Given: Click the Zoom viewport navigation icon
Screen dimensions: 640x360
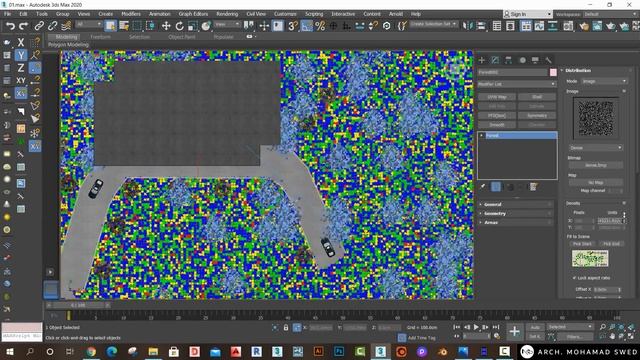Looking at the screenshot, I should click(603, 327).
